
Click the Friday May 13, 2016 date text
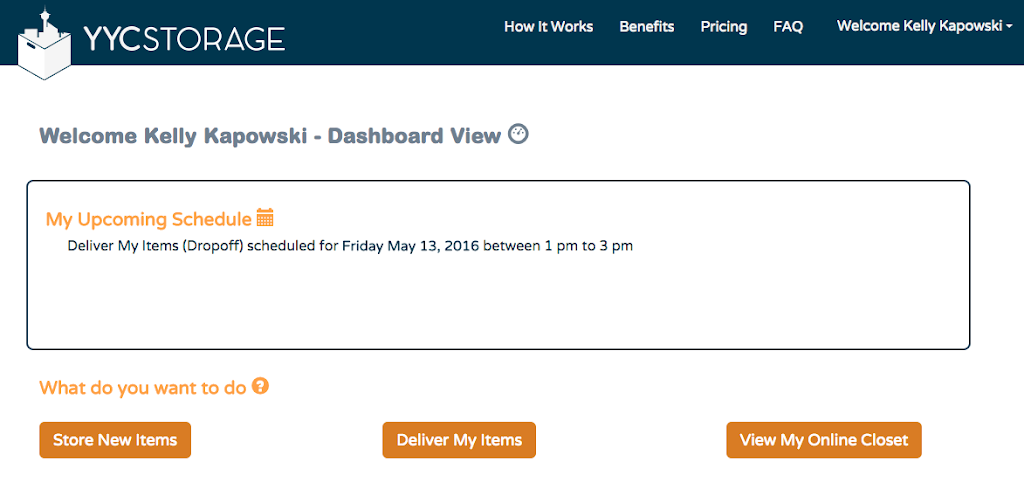point(411,247)
